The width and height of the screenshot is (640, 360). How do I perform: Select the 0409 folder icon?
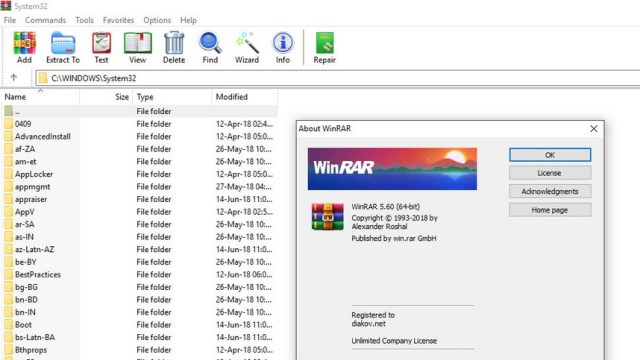9,124
